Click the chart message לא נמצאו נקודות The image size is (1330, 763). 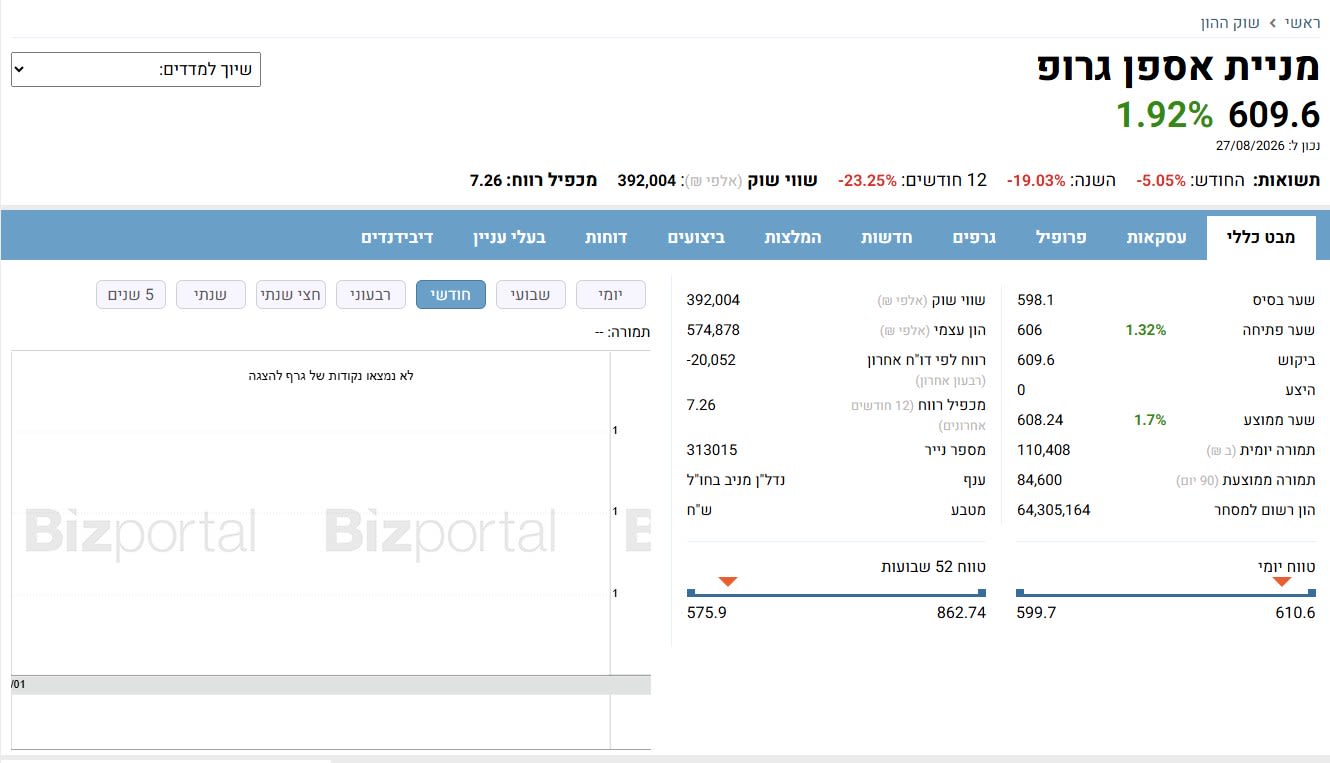coord(331,376)
